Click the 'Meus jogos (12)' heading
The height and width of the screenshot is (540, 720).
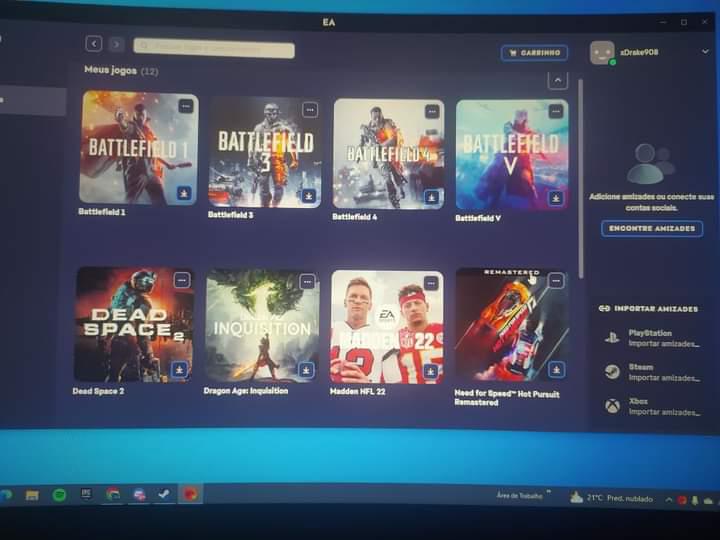pos(121,70)
